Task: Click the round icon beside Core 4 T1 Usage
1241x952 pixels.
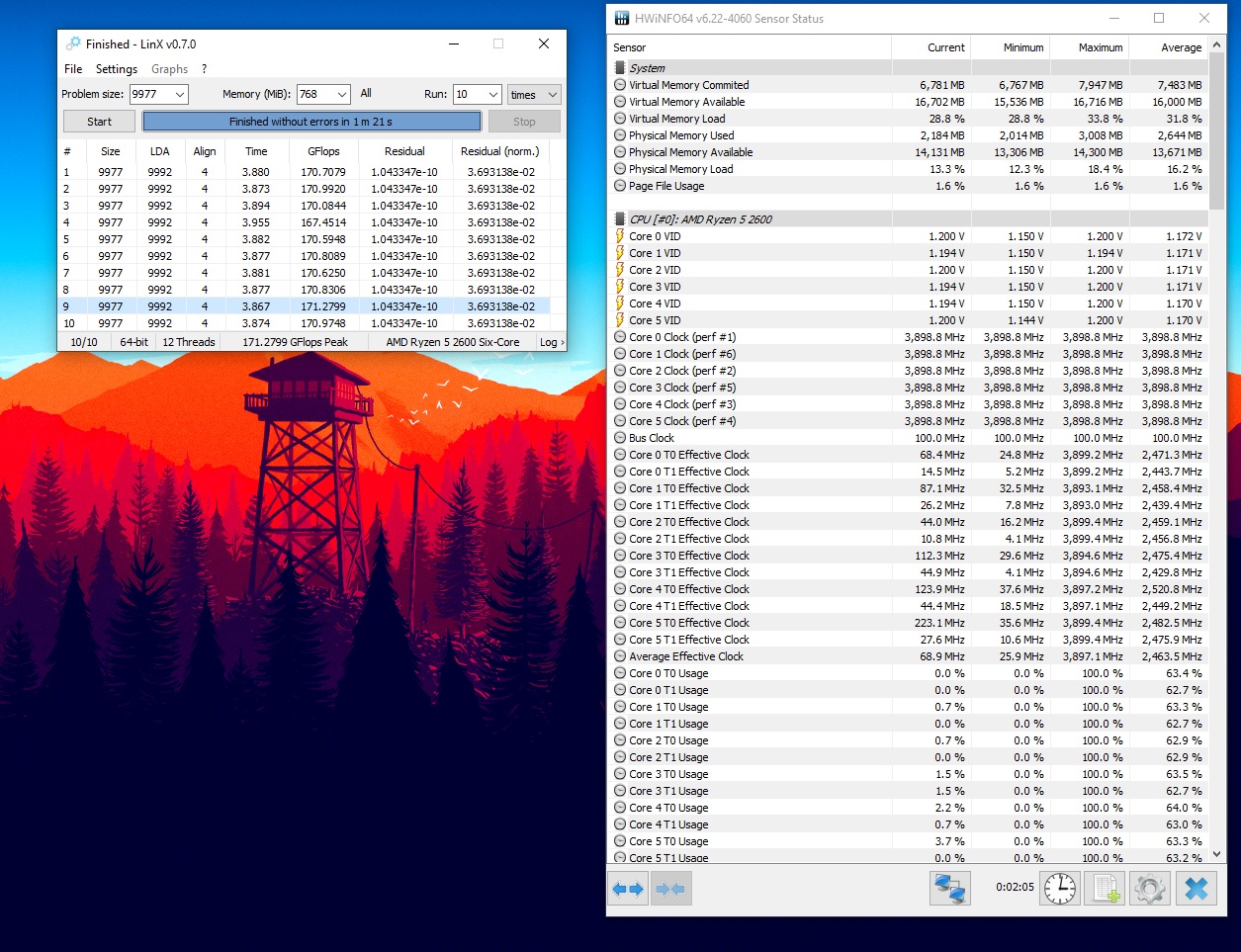Action: 620,824
